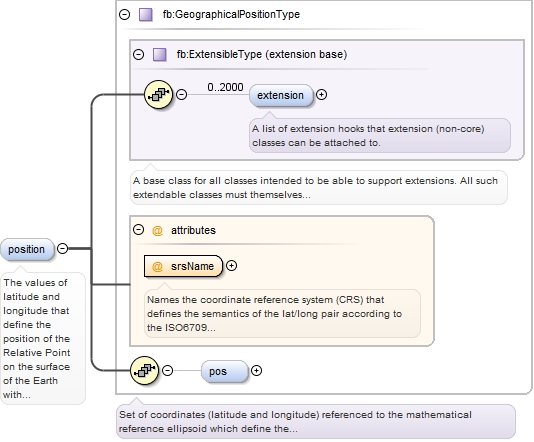Click the orange @ icon beside attributes
Screen dimensions: 534x442
coord(157,231)
